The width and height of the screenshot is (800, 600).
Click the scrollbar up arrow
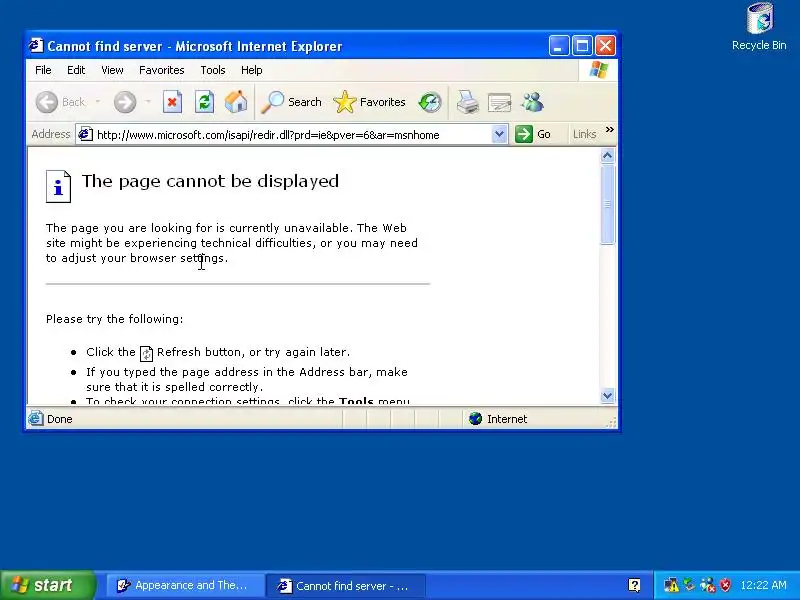tap(607, 156)
